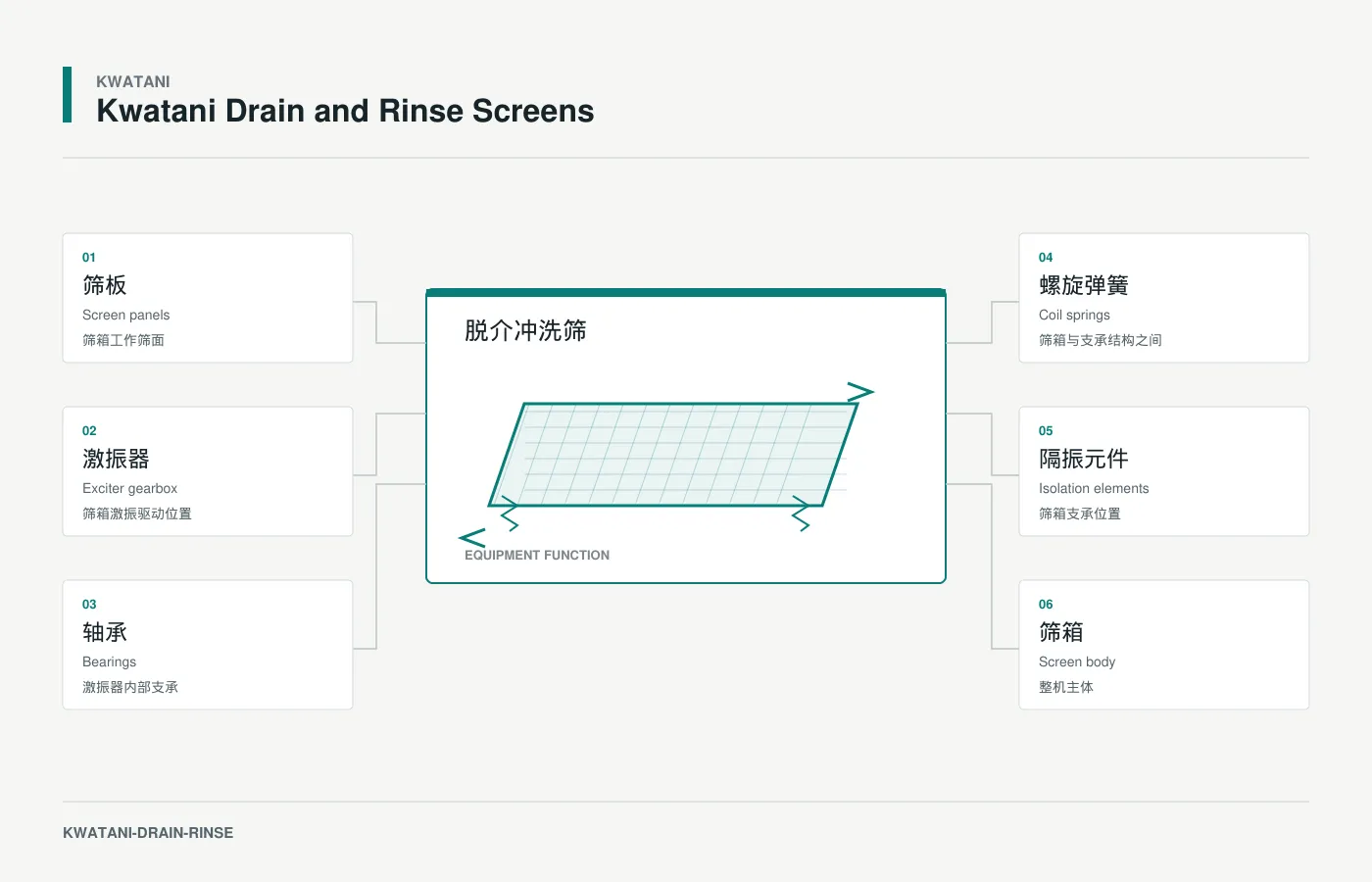1372x882 pixels.
Task: Click the screen deck grid illustration
Action: pyautogui.click(x=674, y=455)
